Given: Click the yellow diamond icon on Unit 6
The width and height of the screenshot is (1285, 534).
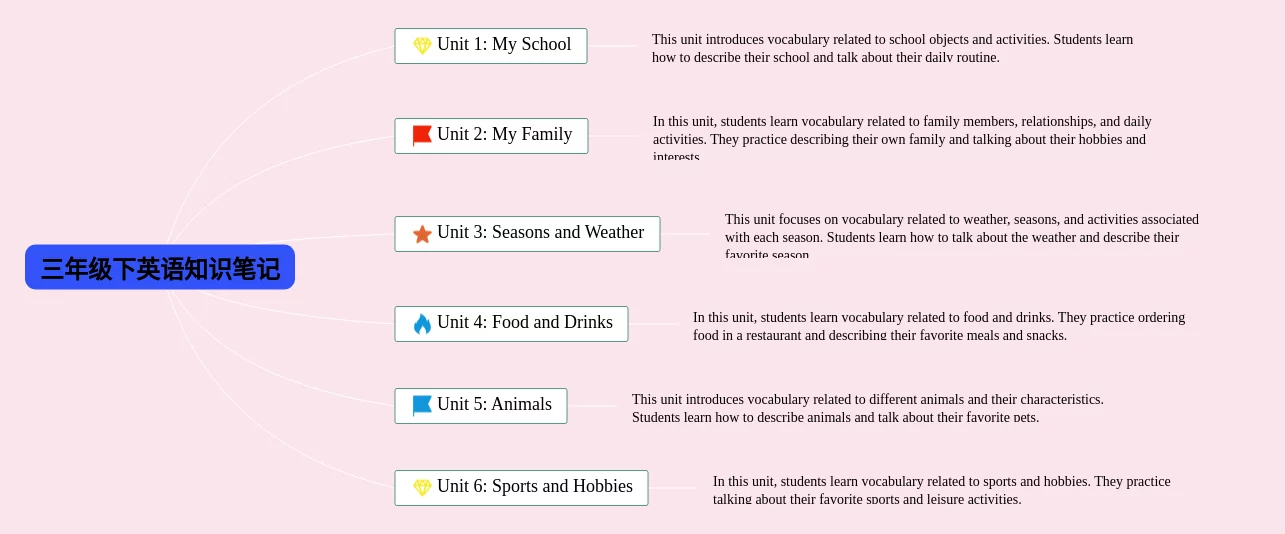Looking at the screenshot, I should (422, 487).
